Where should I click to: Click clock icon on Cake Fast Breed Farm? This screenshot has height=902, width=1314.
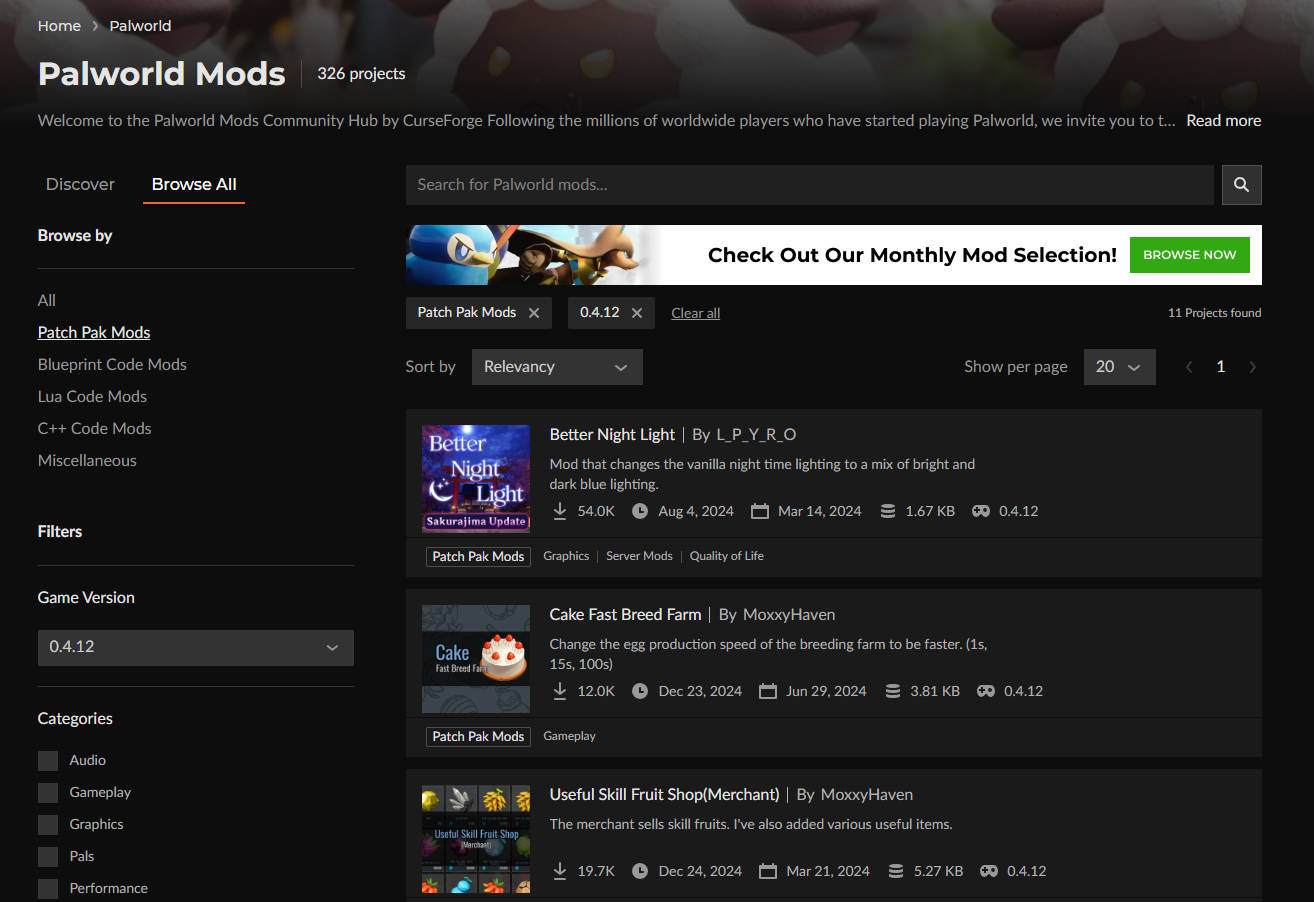click(x=640, y=691)
